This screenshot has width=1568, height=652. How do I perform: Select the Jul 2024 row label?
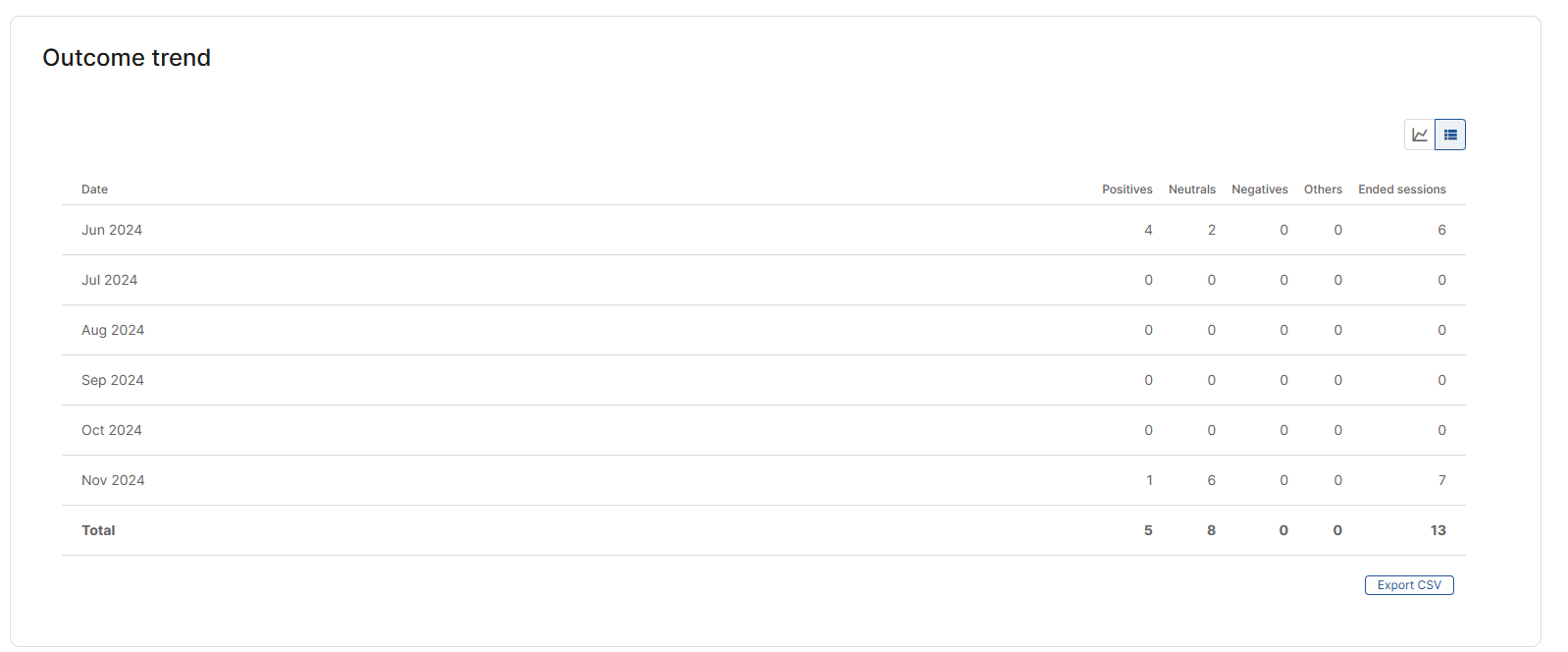tap(109, 280)
